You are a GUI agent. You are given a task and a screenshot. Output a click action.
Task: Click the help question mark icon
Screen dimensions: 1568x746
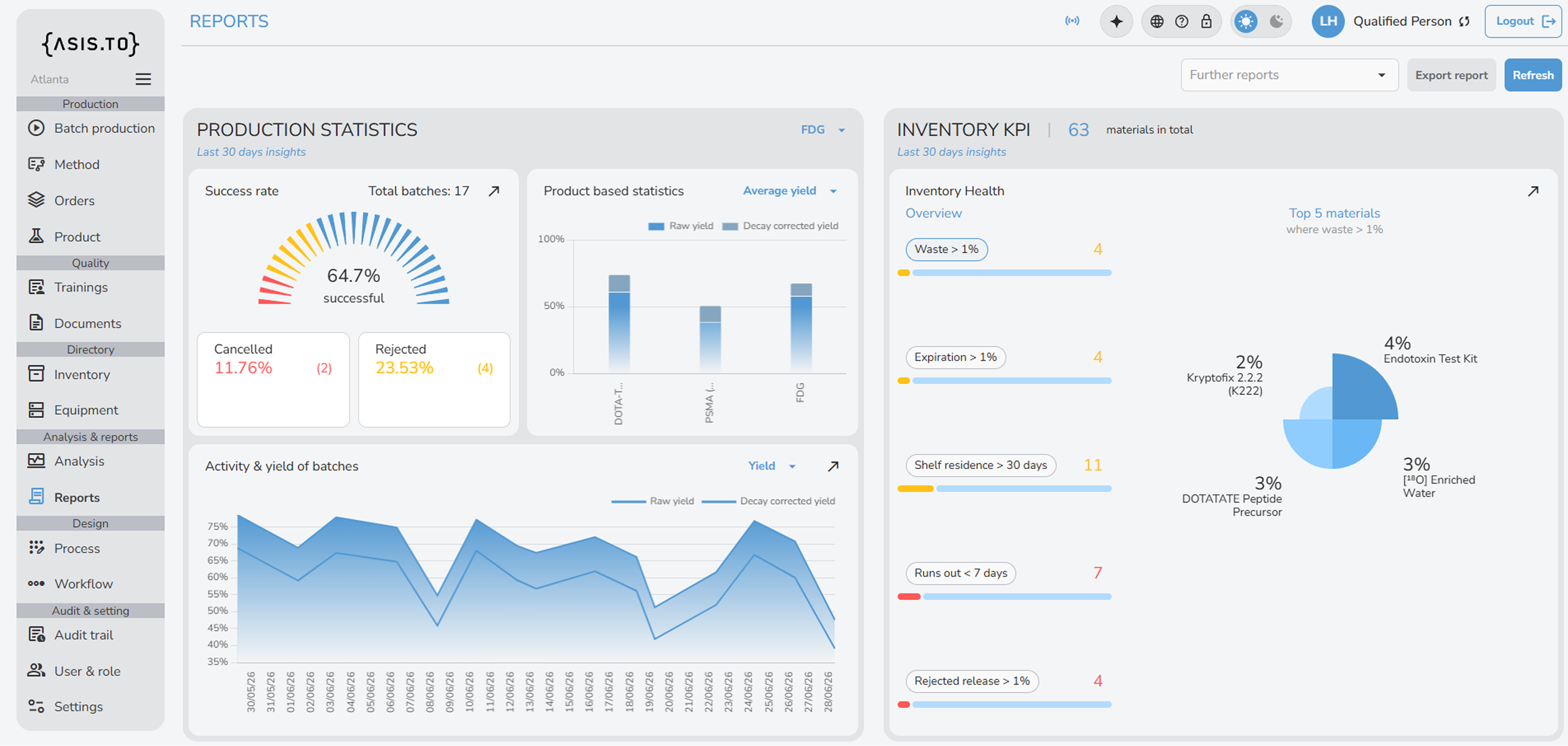pos(1181,21)
